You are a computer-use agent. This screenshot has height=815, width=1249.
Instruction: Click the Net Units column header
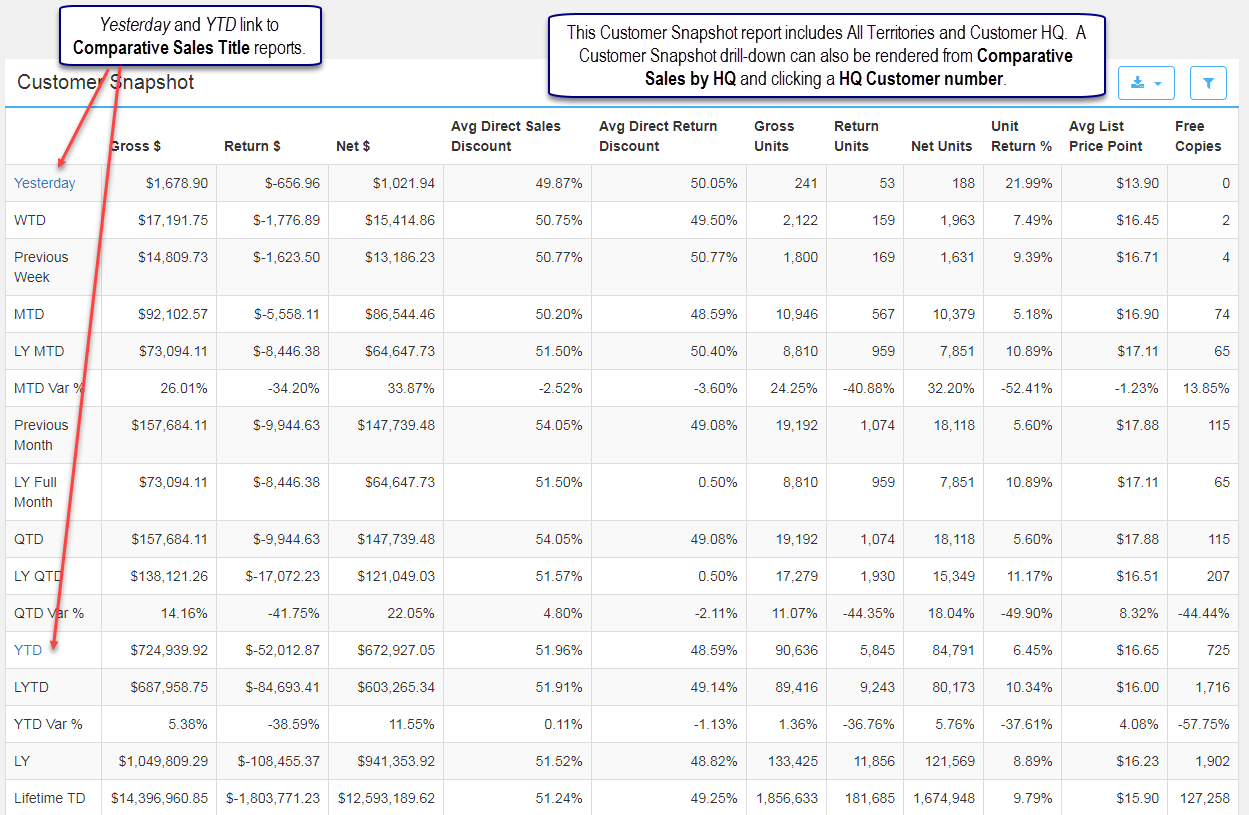[x=941, y=146]
